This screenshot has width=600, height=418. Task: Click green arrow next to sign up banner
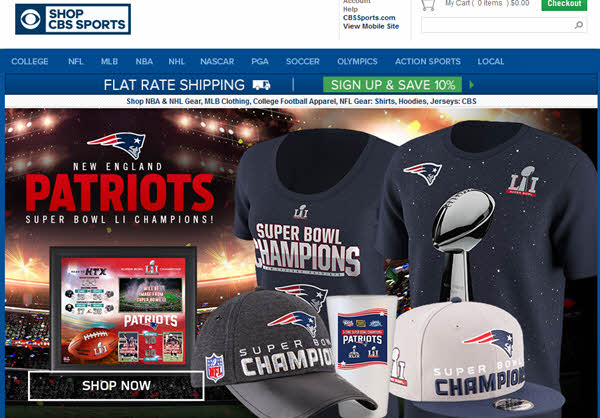(x=471, y=85)
